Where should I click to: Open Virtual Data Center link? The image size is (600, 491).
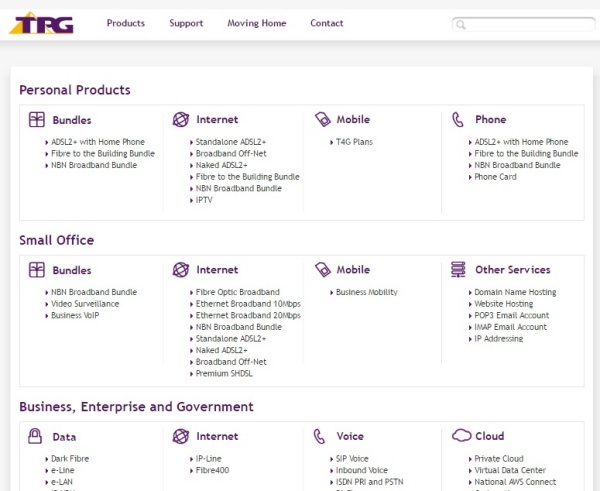pyautogui.click(x=510, y=470)
